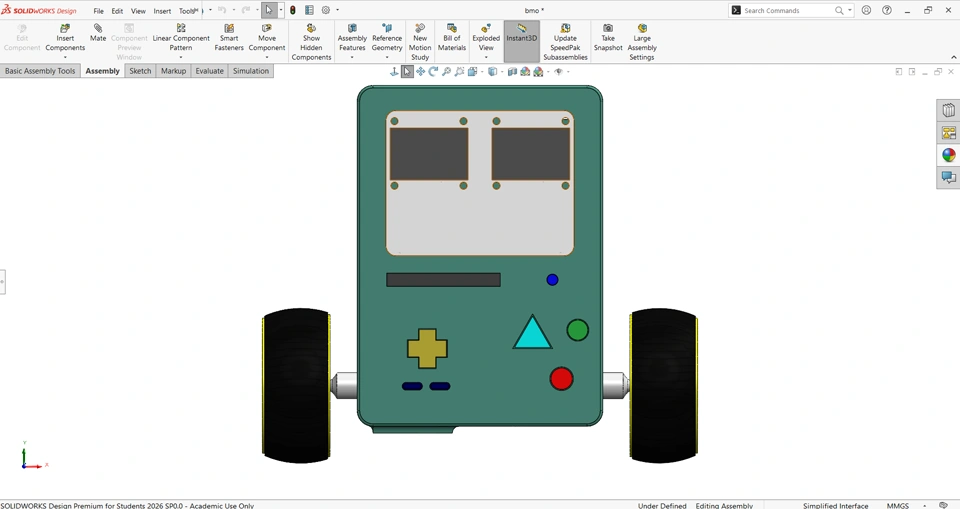
Task: Open the Options gear dropdown arrow
Action: [x=337, y=10]
